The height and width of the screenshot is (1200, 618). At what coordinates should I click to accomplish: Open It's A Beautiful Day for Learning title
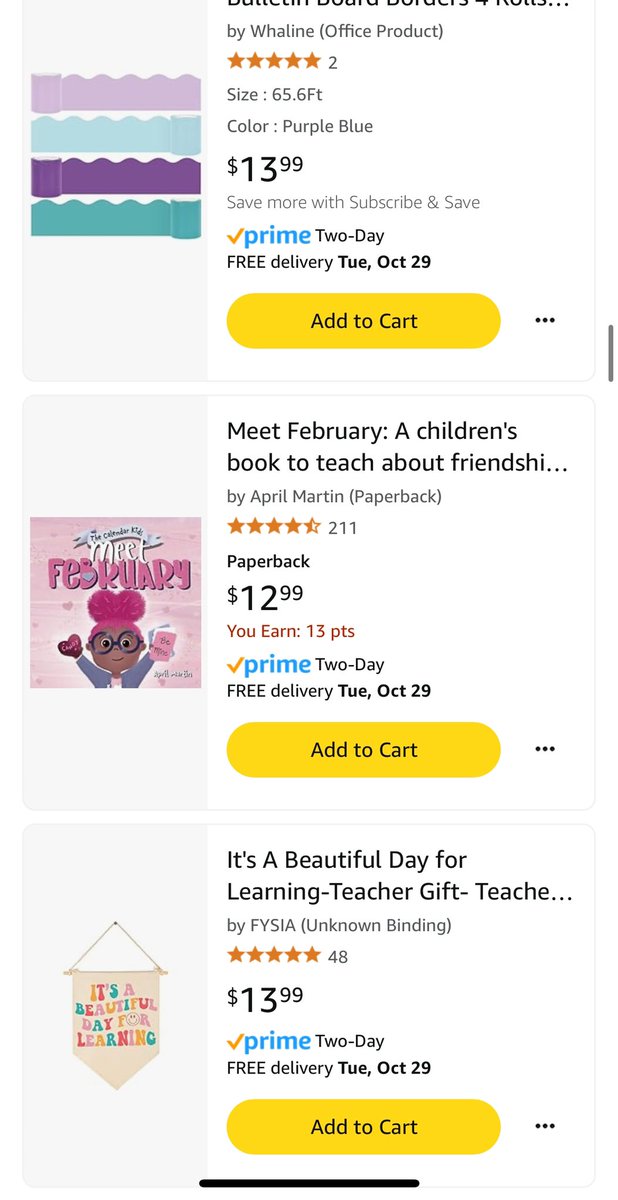click(x=399, y=875)
